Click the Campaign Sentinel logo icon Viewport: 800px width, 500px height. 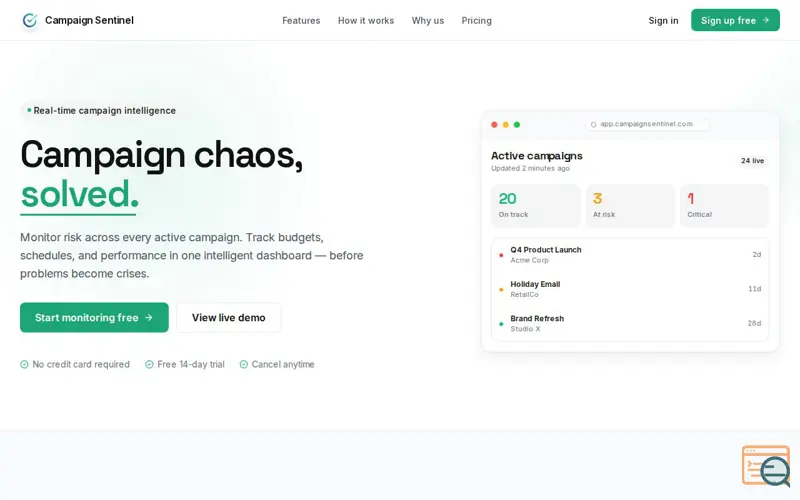30,20
